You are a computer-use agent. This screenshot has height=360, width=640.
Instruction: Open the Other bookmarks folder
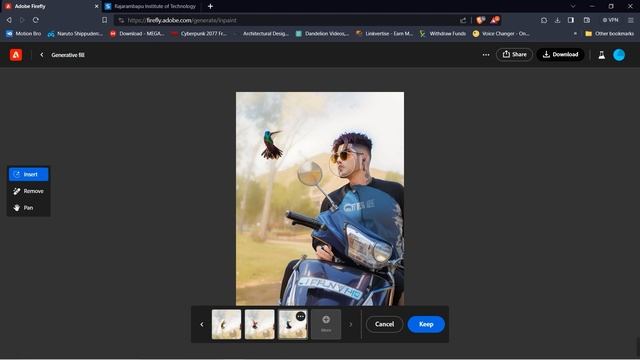pyautogui.click(x=609, y=33)
